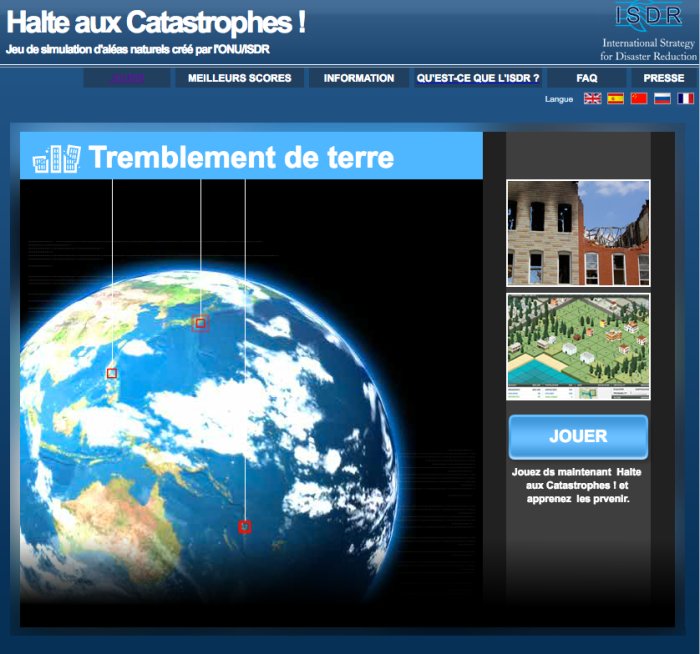Open the damaged brick building photo
The height and width of the screenshot is (654, 700).
pos(578,233)
